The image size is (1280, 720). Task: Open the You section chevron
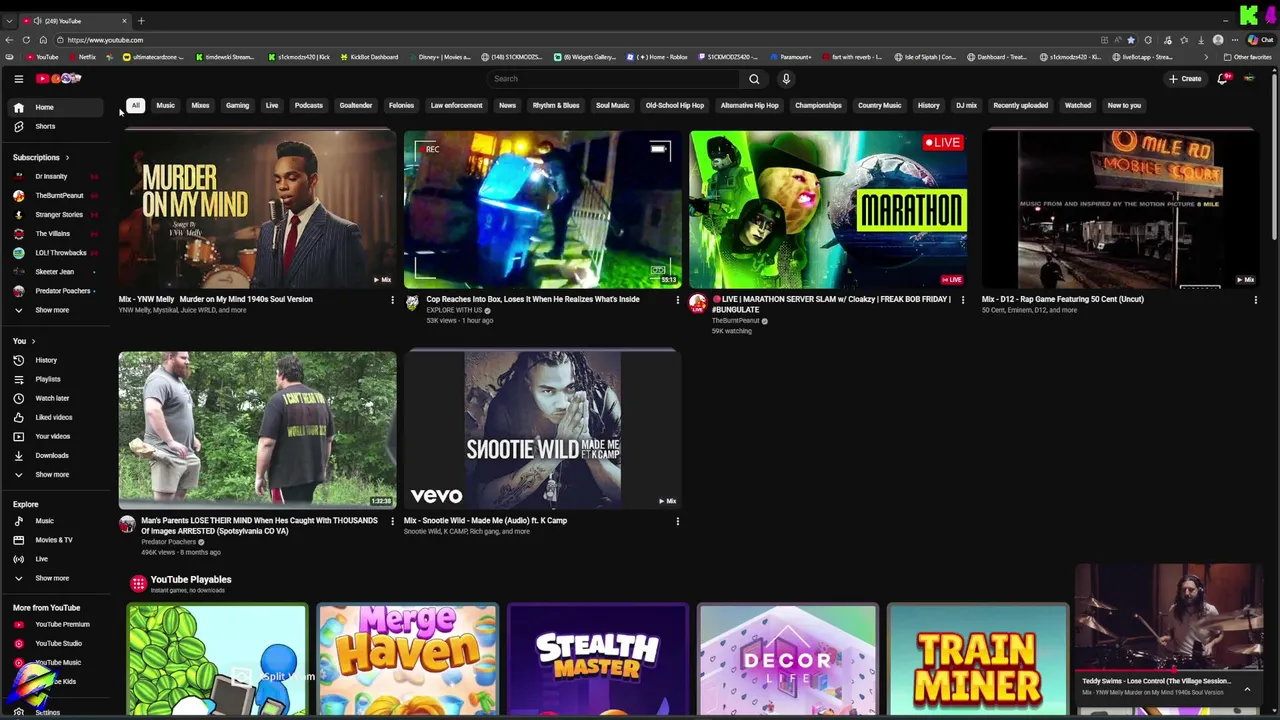click(x=33, y=341)
